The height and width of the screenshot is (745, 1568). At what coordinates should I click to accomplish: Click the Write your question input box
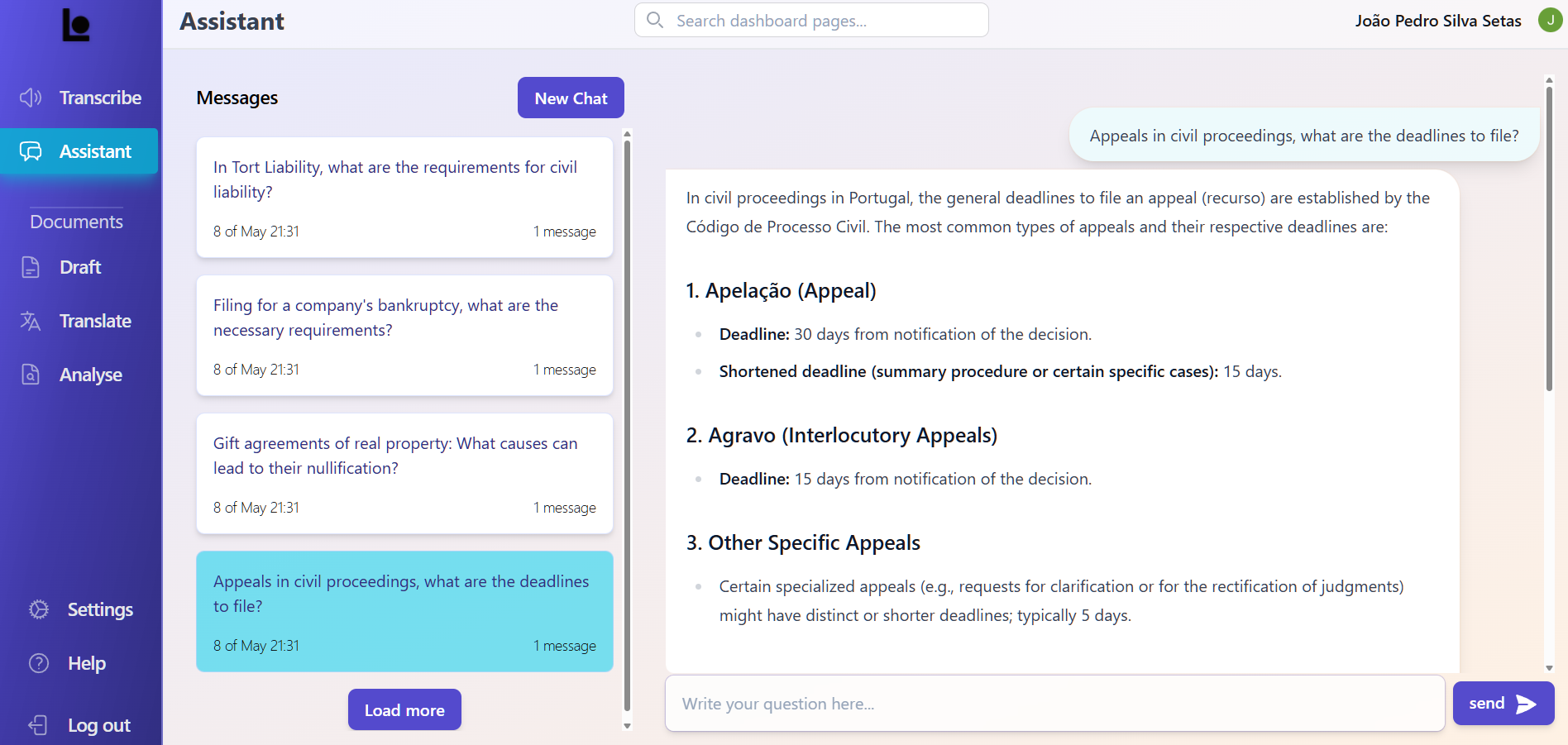click(x=1054, y=704)
